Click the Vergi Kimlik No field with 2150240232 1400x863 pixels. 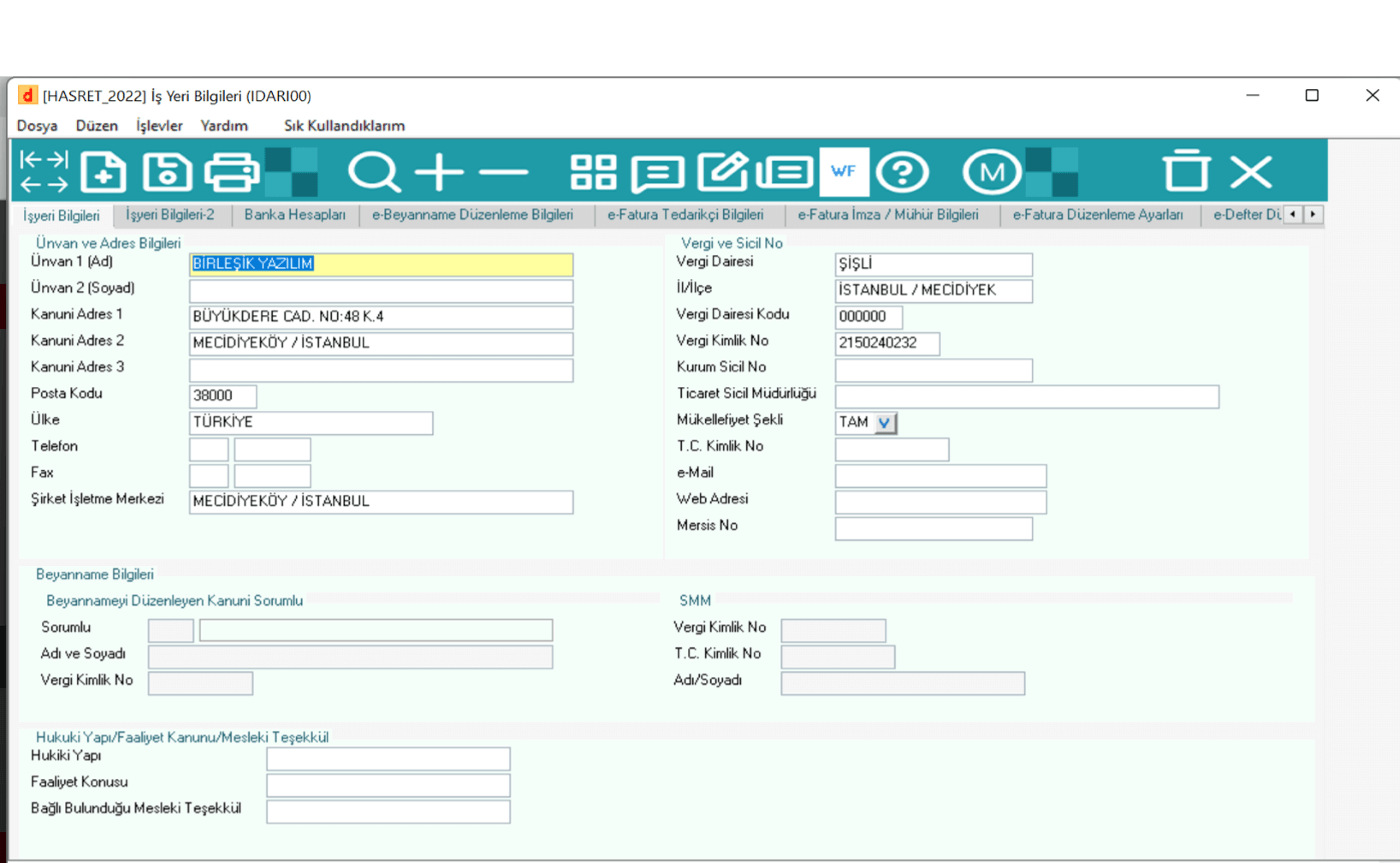click(888, 344)
